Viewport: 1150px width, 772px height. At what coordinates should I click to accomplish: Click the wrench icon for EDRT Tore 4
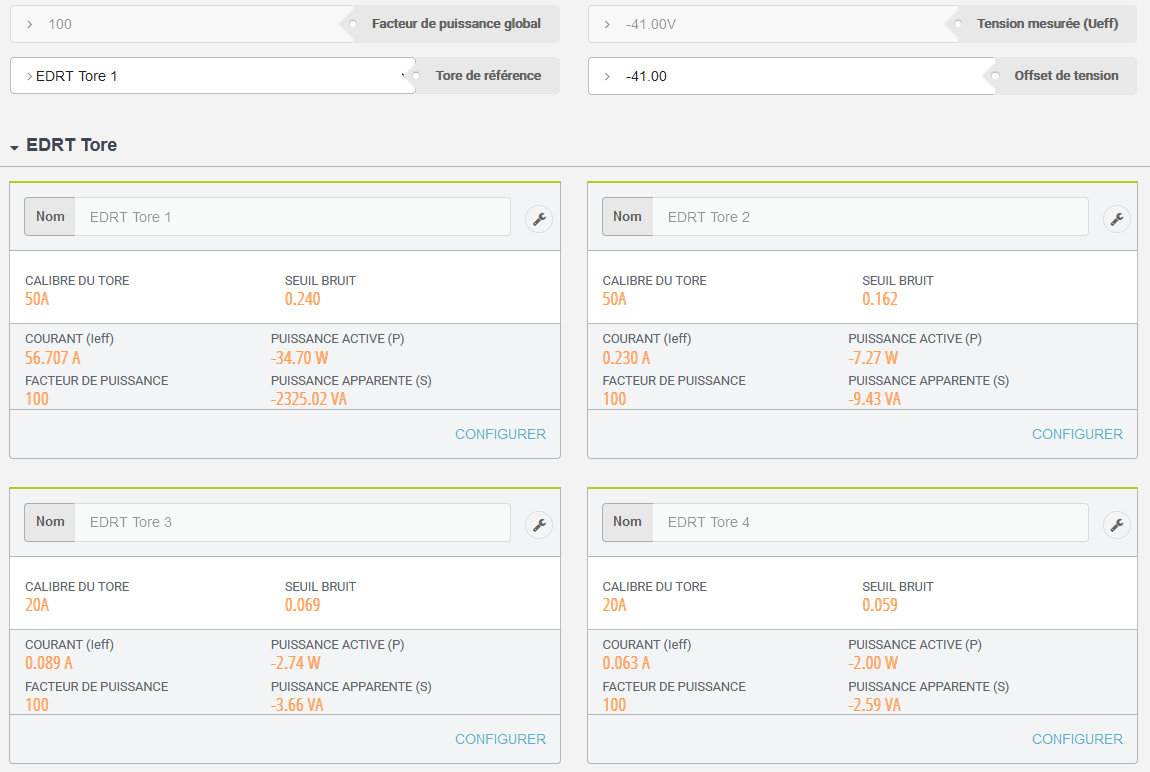click(x=1116, y=525)
